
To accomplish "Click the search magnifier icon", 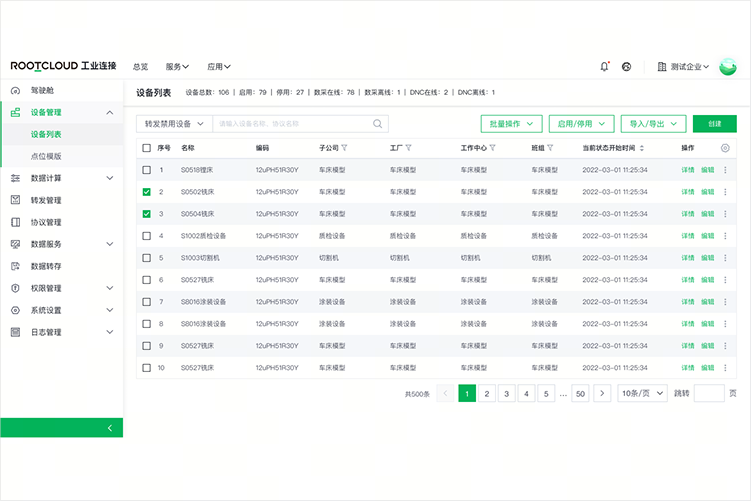I will click(x=379, y=124).
